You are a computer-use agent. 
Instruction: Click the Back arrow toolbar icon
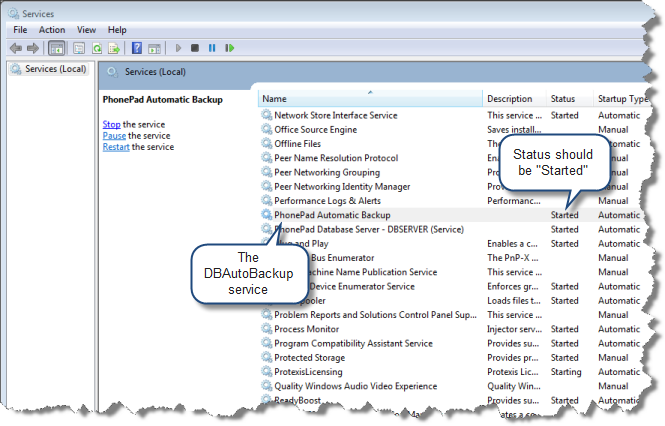16,48
